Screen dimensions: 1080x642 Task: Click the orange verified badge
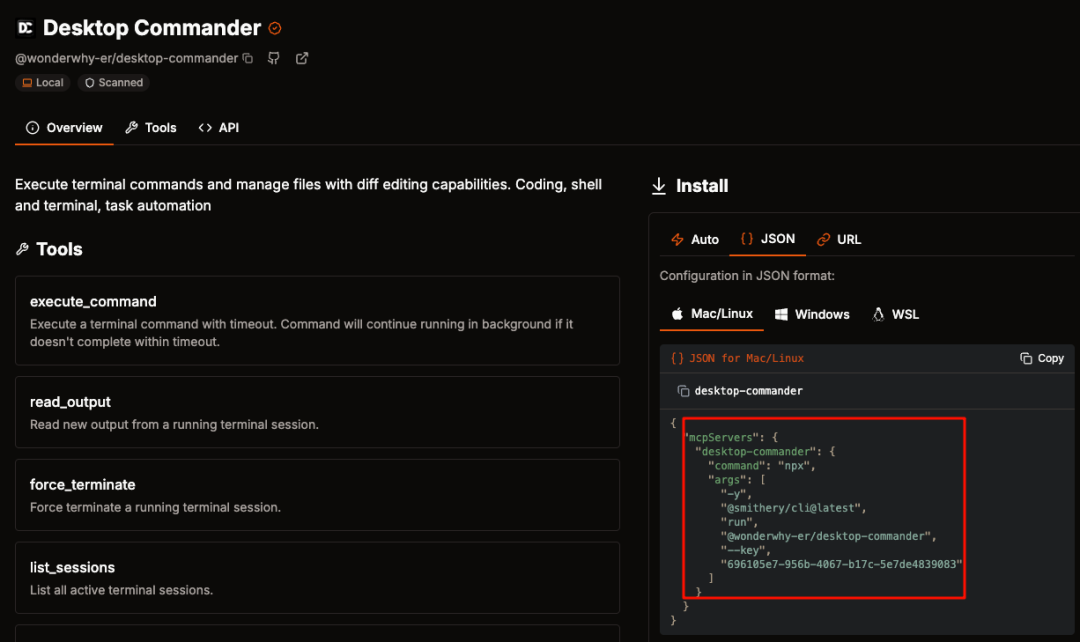[x=275, y=28]
